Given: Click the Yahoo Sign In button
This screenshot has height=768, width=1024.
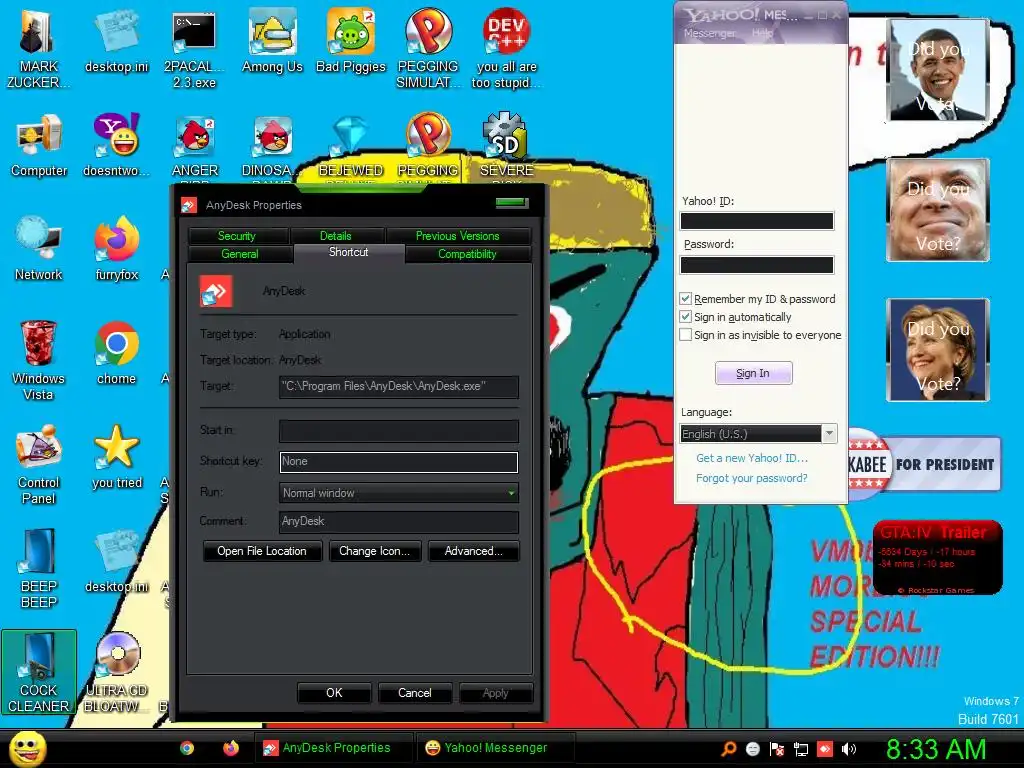Looking at the screenshot, I should (754, 374).
